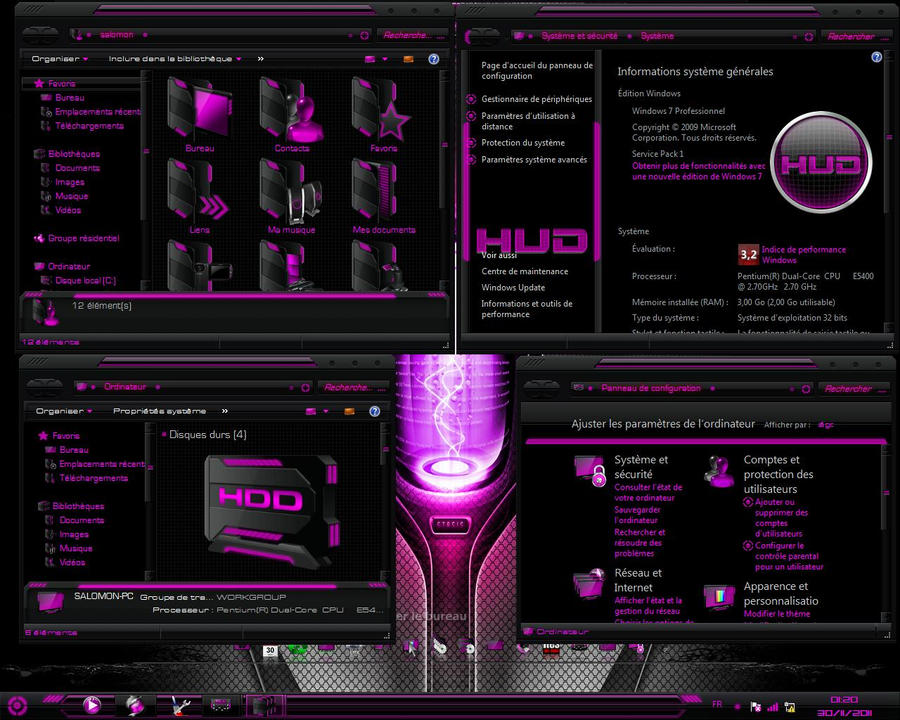
Task: Click the Comptes et protection des utilisateurs icon
Action: click(x=719, y=471)
